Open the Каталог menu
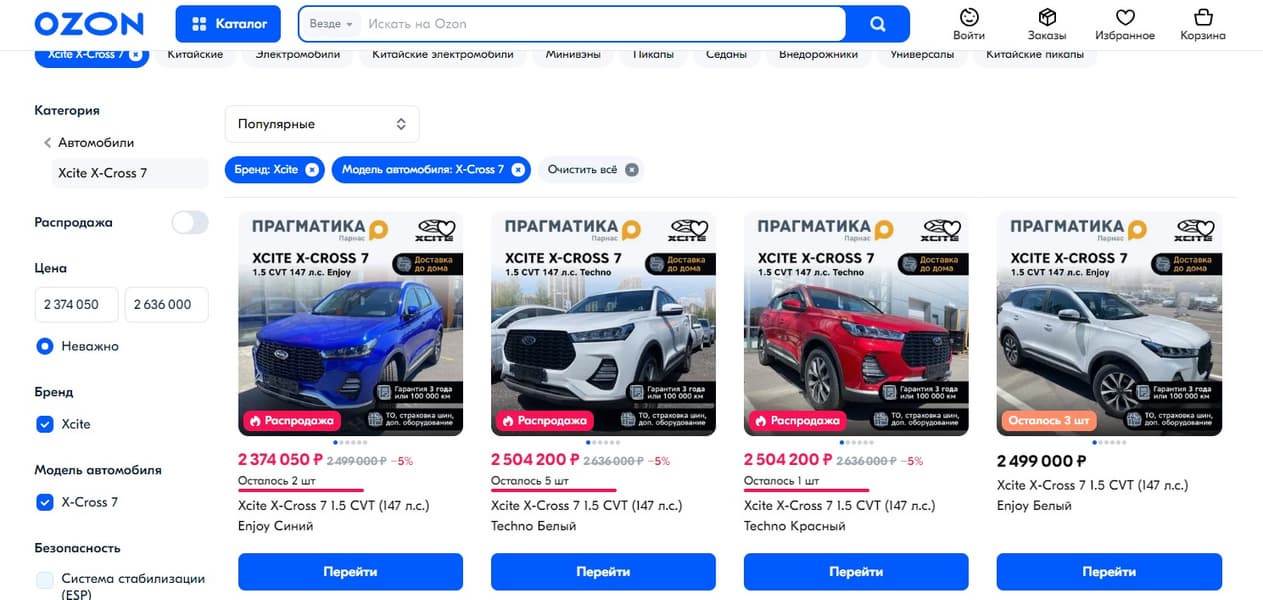Image resolution: width=1263 pixels, height=600 pixels. (229, 24)
